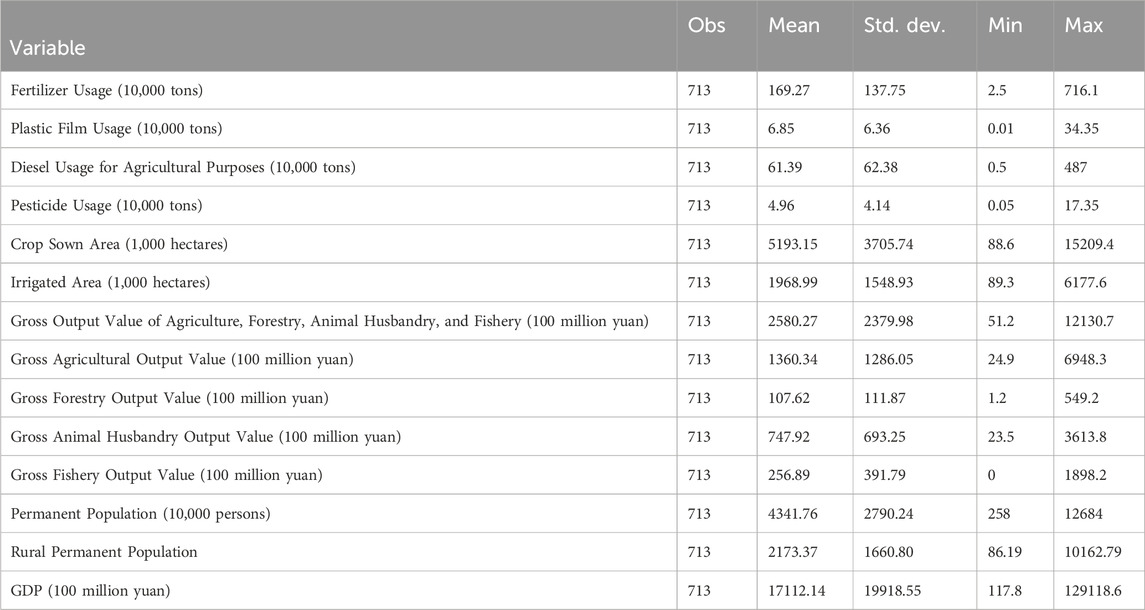Select the mean value 747.92

point(788,437)
